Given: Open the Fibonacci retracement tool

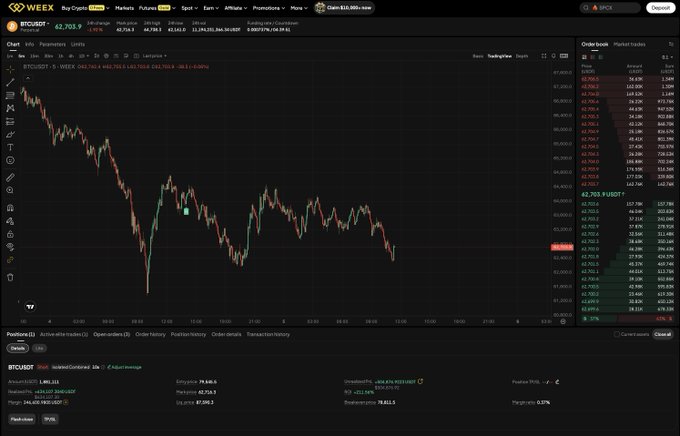Looking at the screenshot, I should point(10,95).
